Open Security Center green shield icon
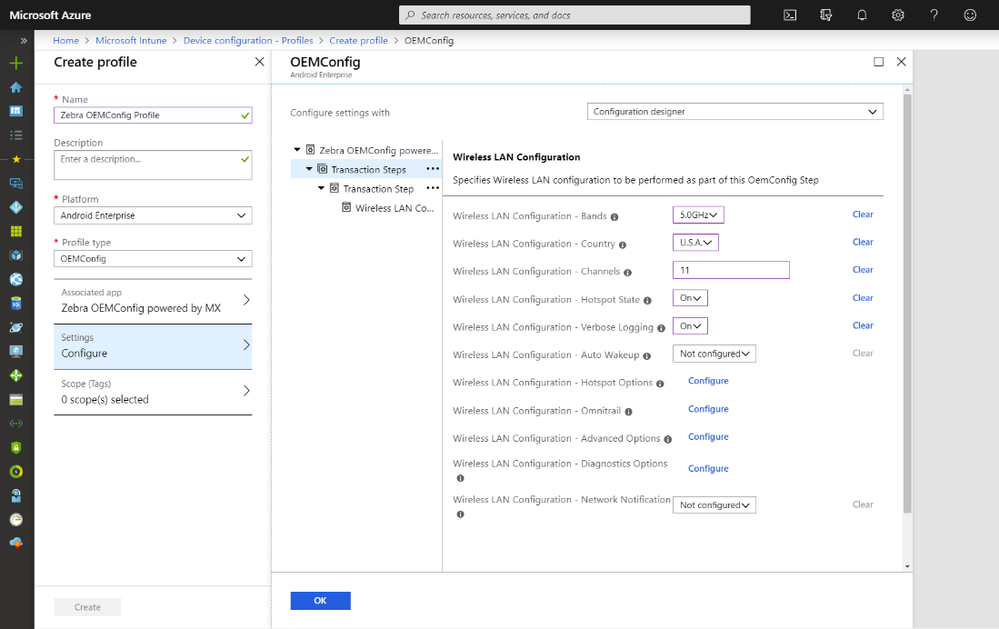 (17, 447)
